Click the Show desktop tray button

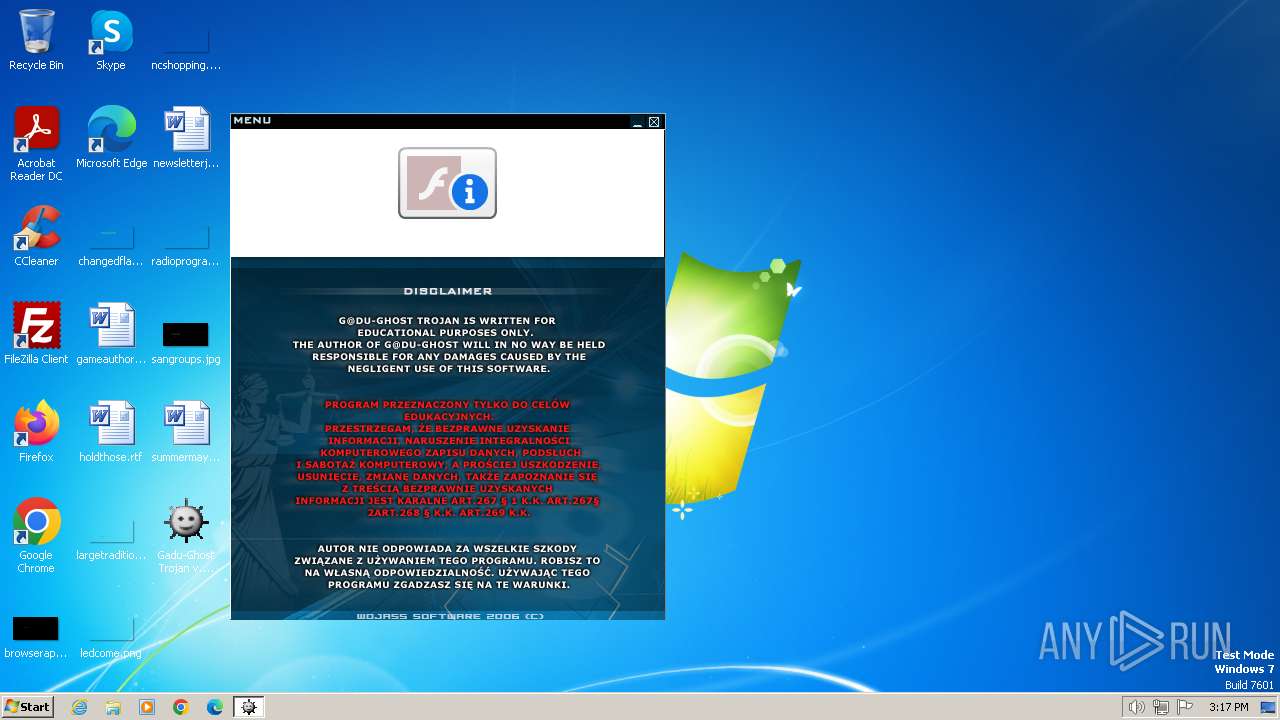(1269, 707)
